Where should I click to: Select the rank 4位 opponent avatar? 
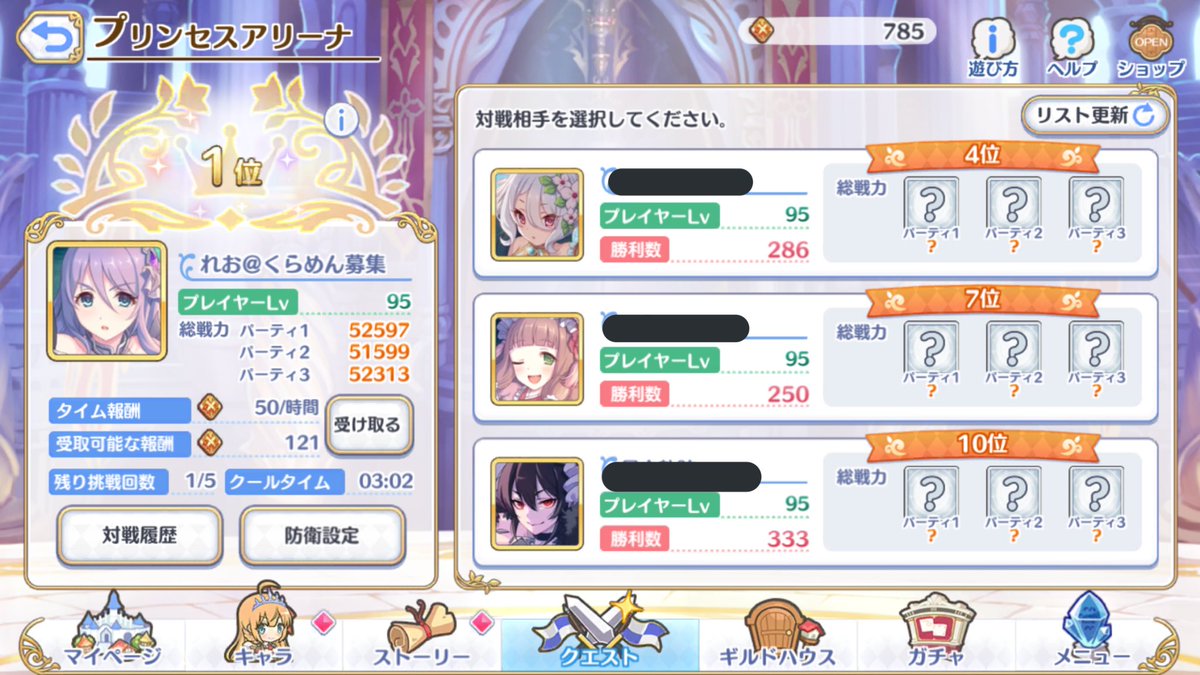click(537, 215)
